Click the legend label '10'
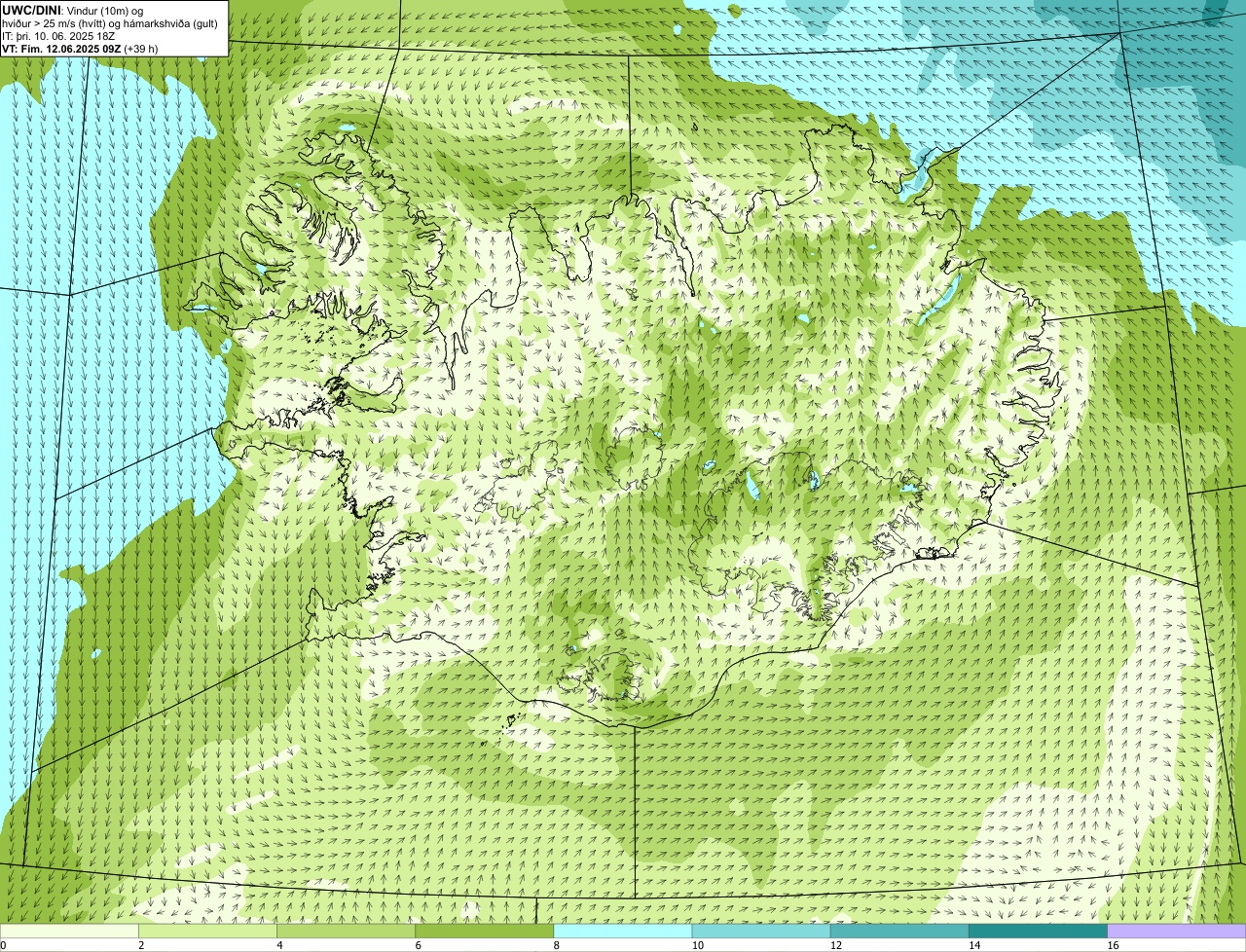This screenshot has width=1246, height=952. [x=697, y=945]
